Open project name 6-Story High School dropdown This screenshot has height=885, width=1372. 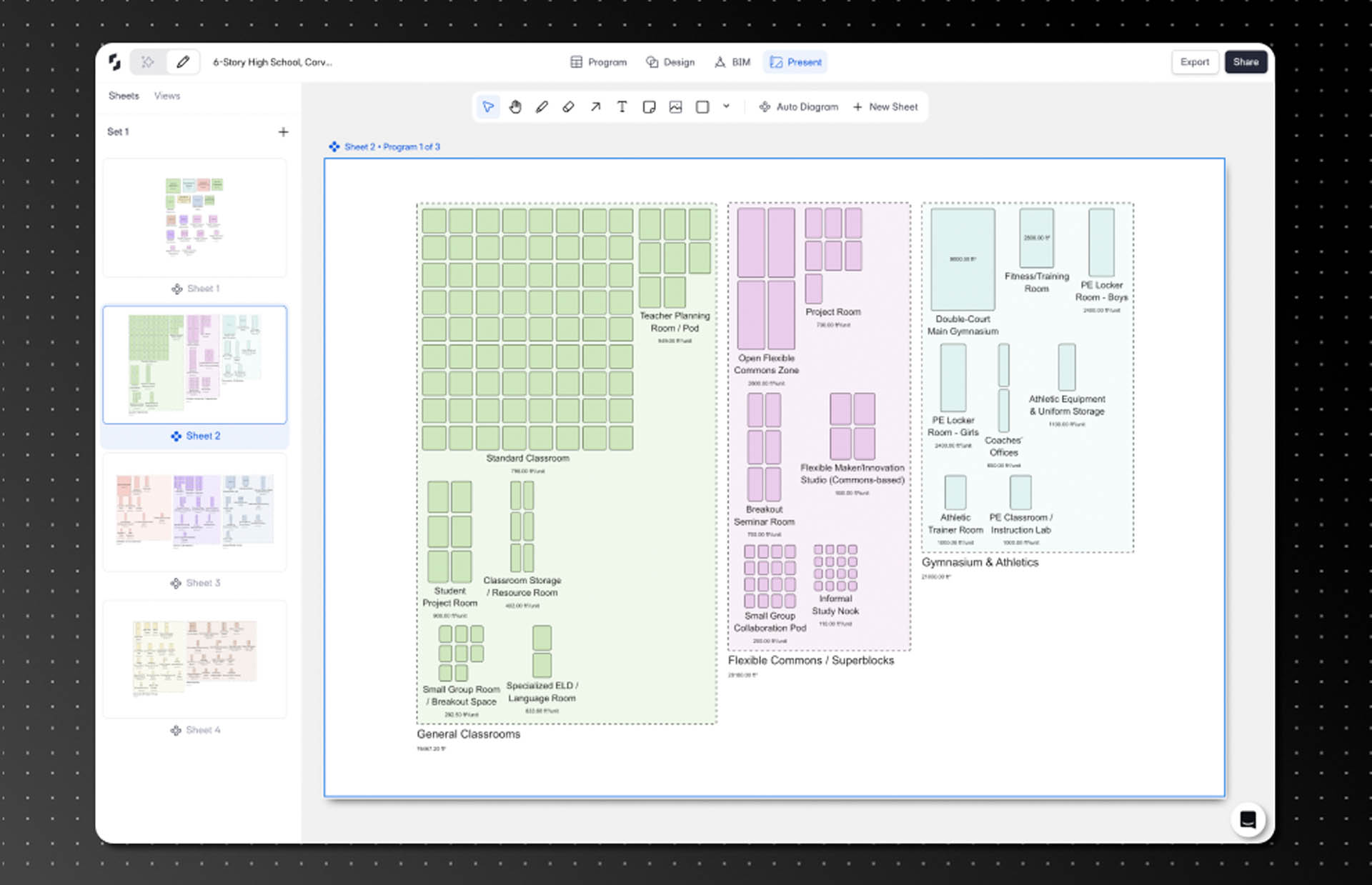pos(272,62)
